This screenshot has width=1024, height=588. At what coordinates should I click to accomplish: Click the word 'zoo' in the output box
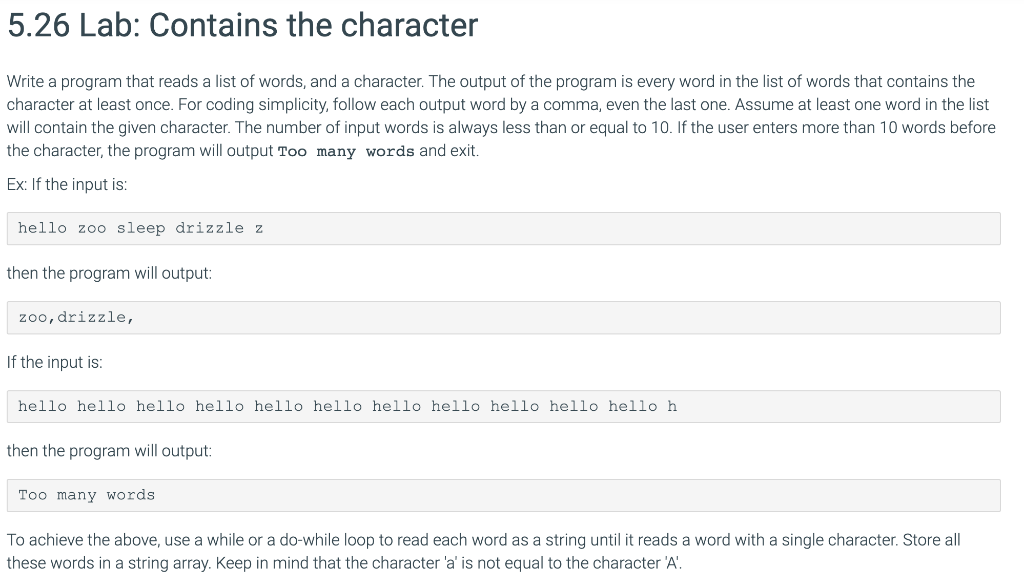[32, 318]
